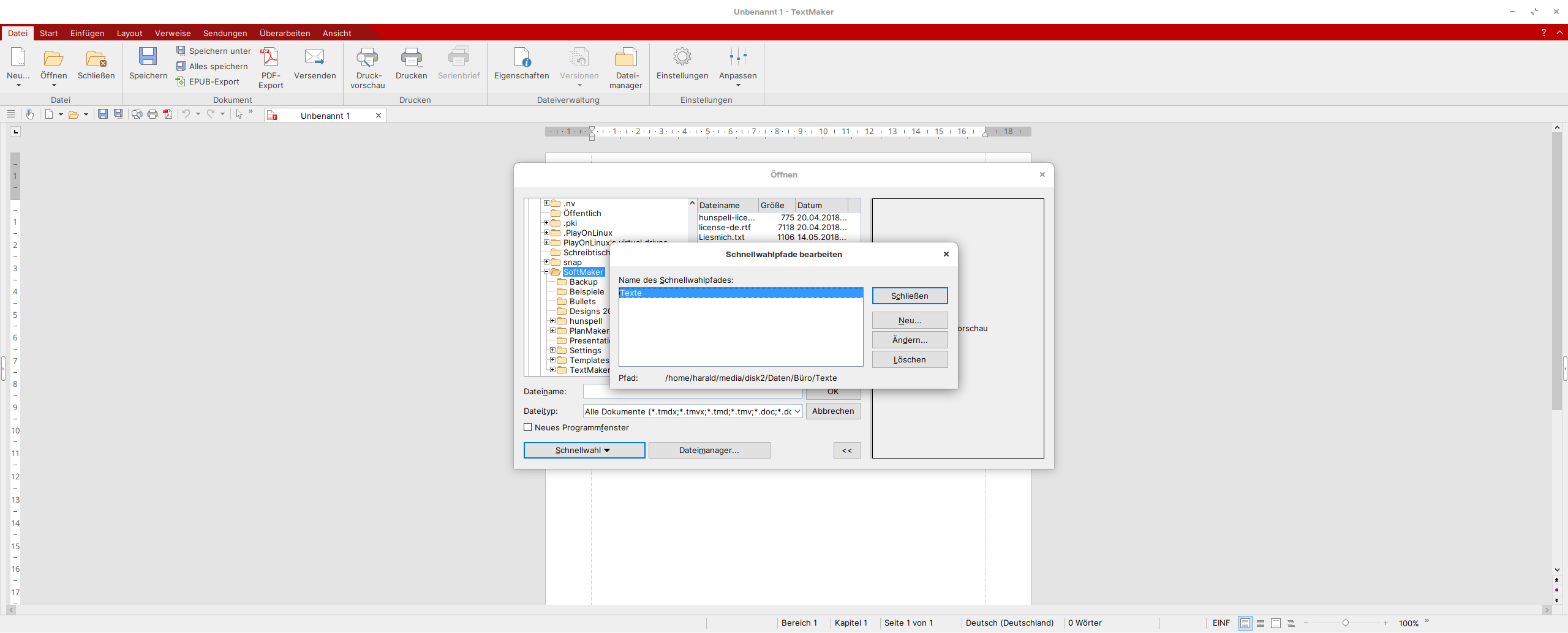The image size is (1568, 633).
Task: Expand the Settings folder node
Action: coord(553,350)
